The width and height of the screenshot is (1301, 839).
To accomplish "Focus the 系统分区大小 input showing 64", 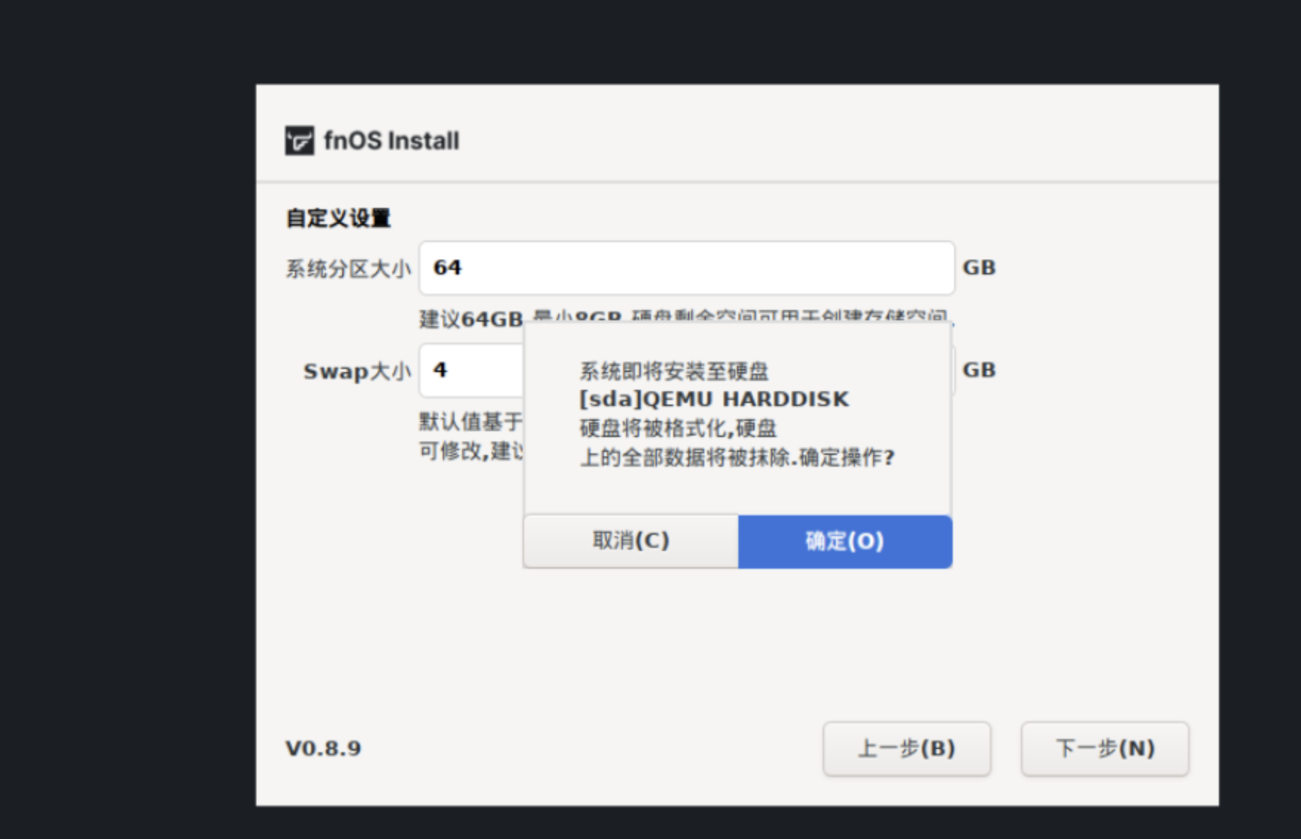I will click(x=686, y=268).
